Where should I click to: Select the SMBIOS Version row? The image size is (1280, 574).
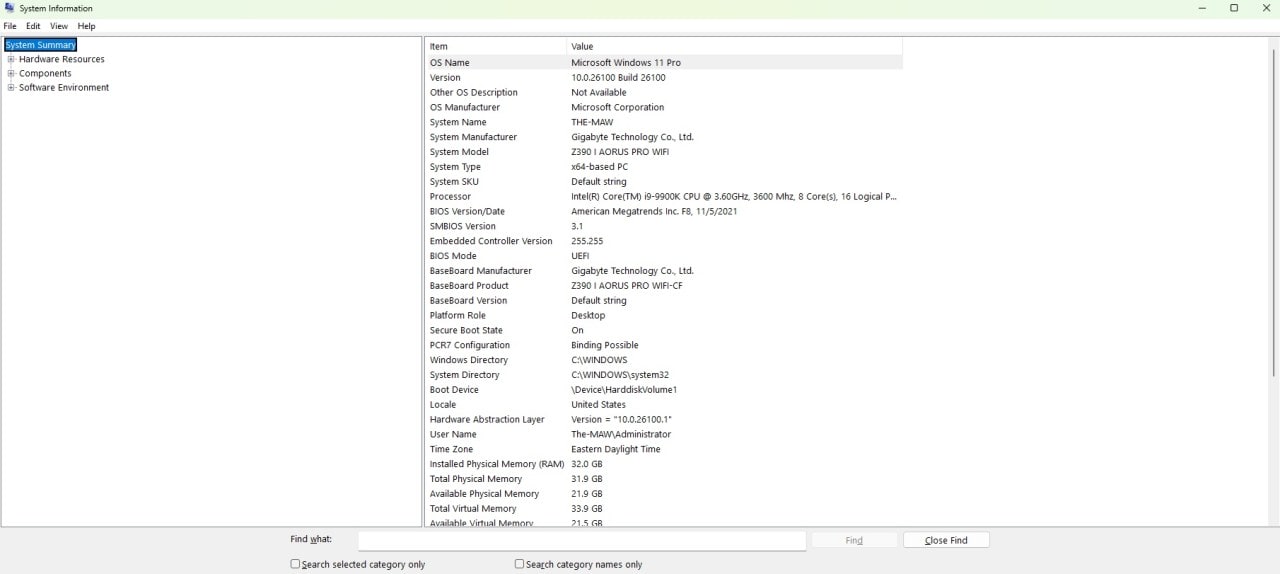point(664,226)
